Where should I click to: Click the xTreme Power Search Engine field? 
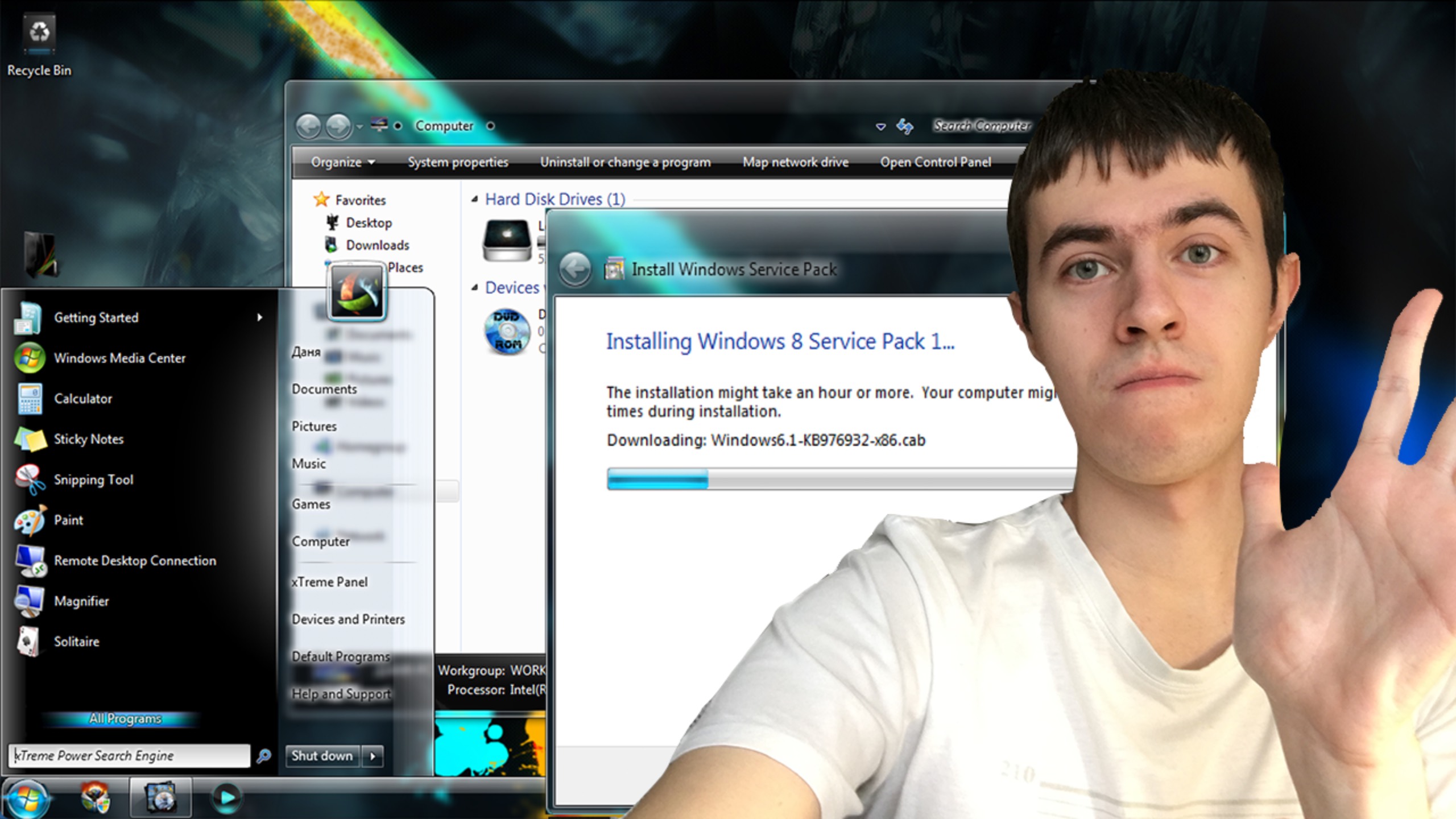[130, 756]
